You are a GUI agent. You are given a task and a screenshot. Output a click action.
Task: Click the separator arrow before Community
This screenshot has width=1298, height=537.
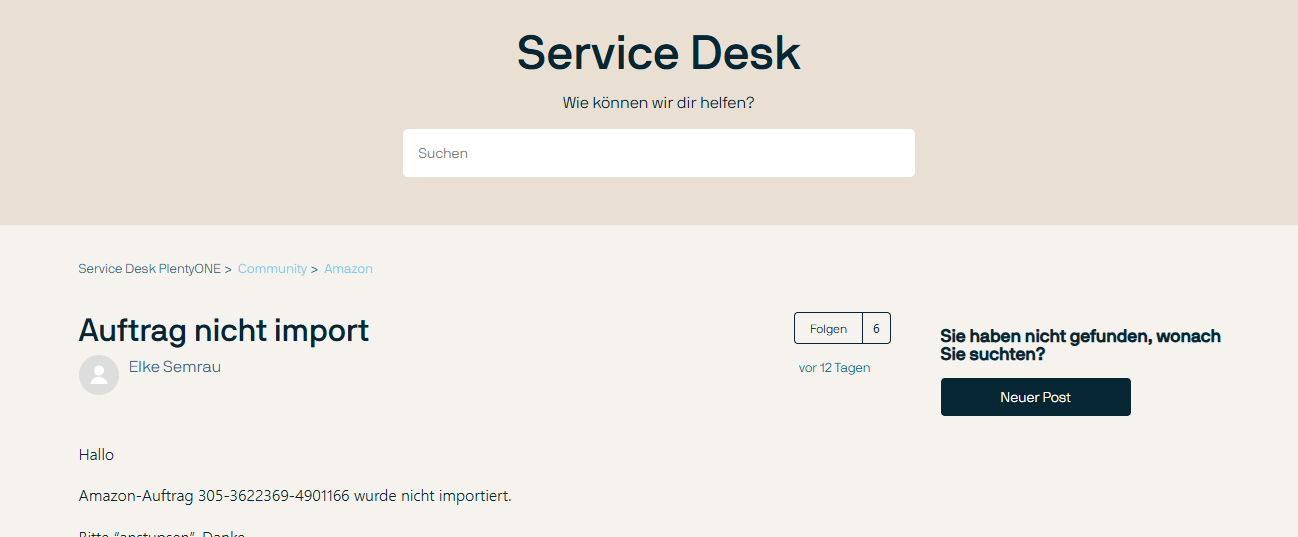[x=228, y=269]
